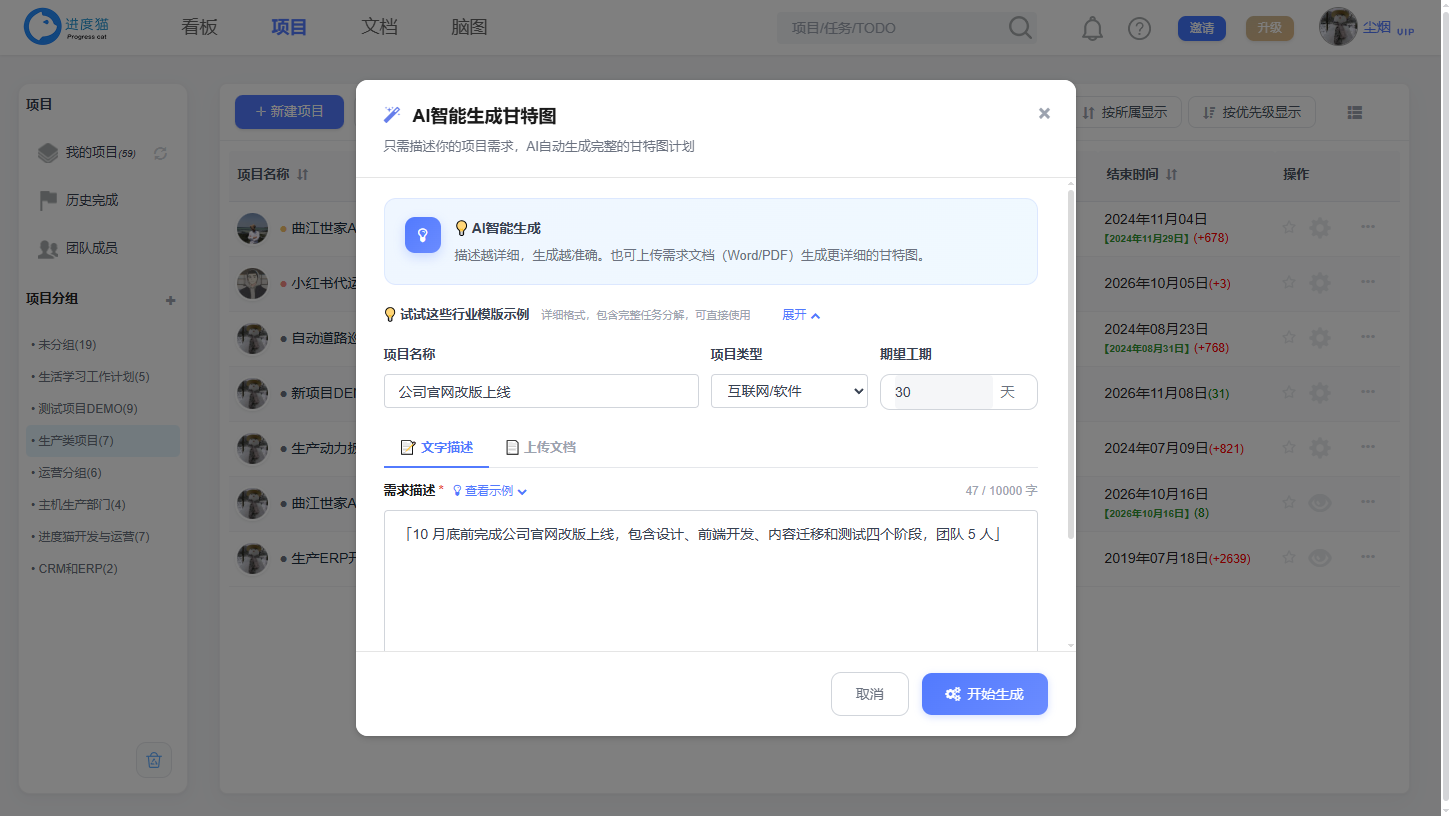The image size is (1451, 816).
Task: Switch to the 上传文档 tab
Action: click(x=541, y=447)
